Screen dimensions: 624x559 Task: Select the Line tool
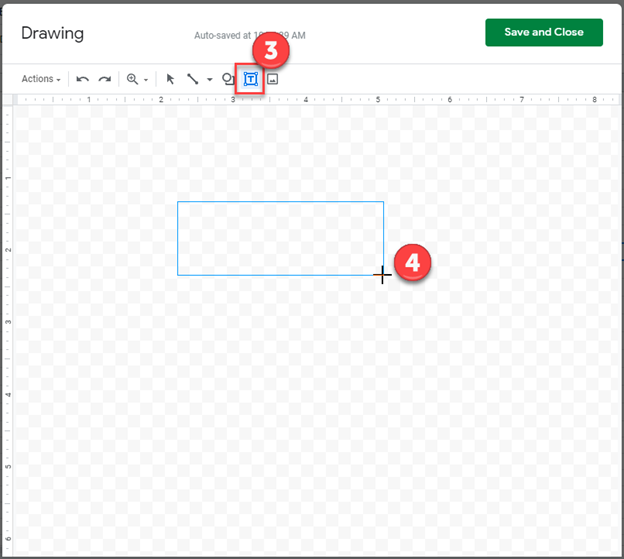[x=193, y=79]
